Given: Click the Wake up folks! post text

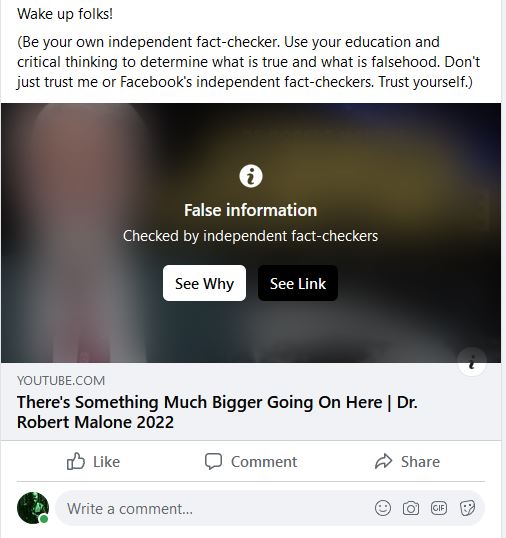Looking at the screenshot, I should 65,14.
